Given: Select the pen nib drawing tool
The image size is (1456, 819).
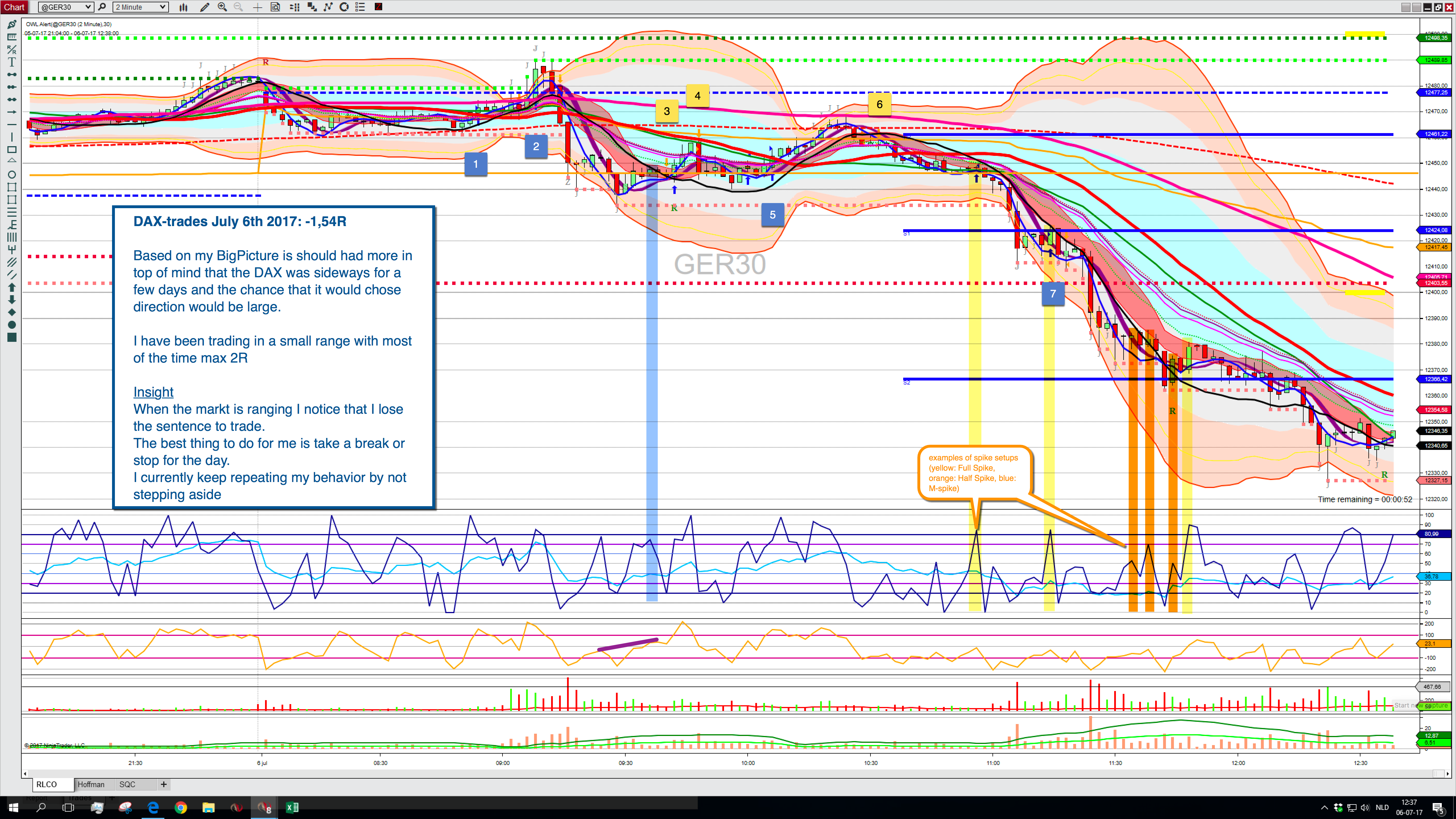Looking at the screenshot, I should click(x=11, y=24).
